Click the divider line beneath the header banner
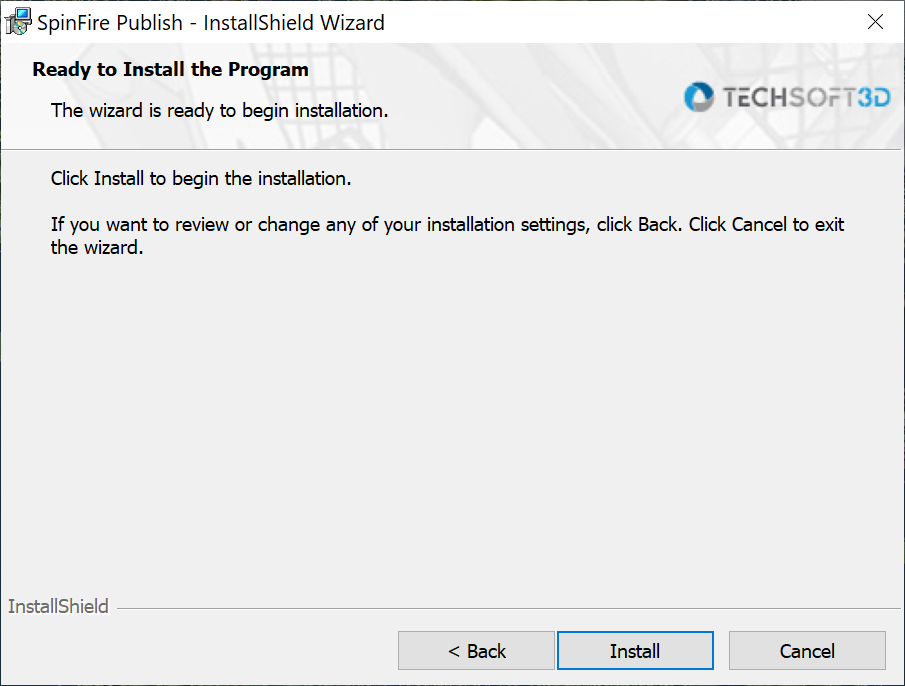 (450, 150)
